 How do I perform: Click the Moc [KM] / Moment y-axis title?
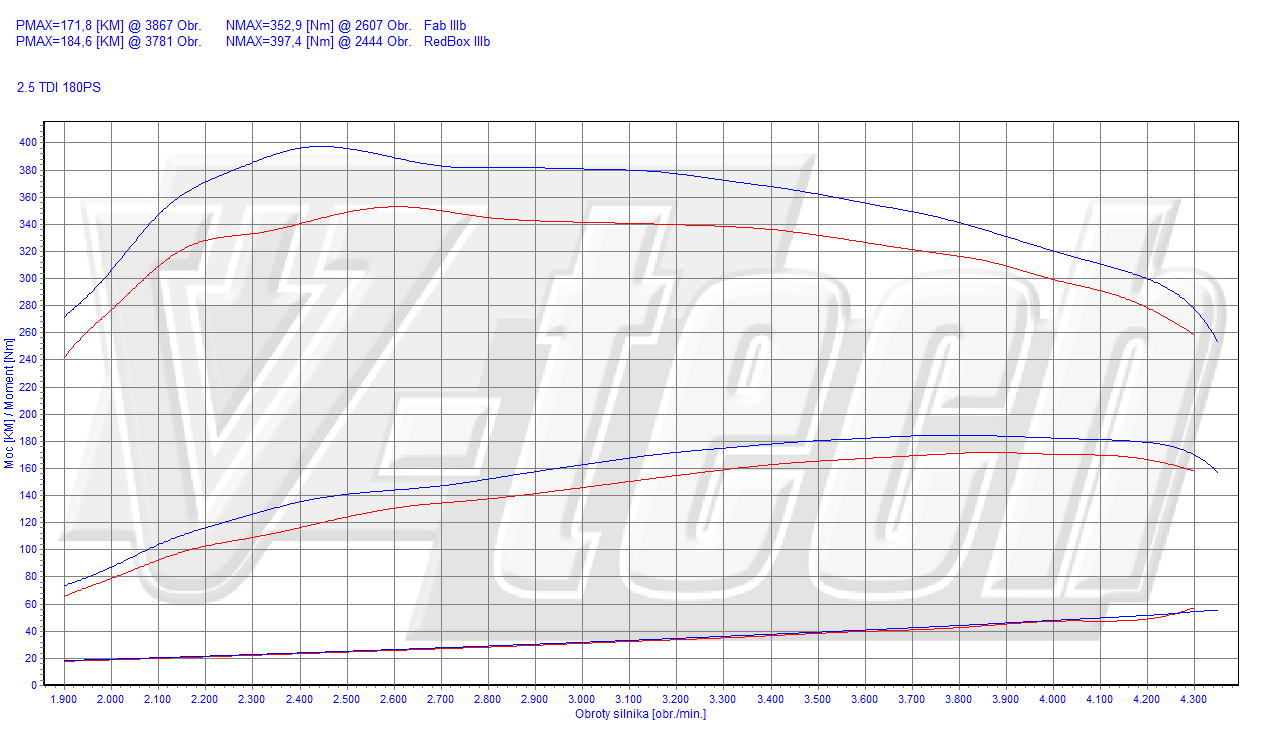click(9, 403)
